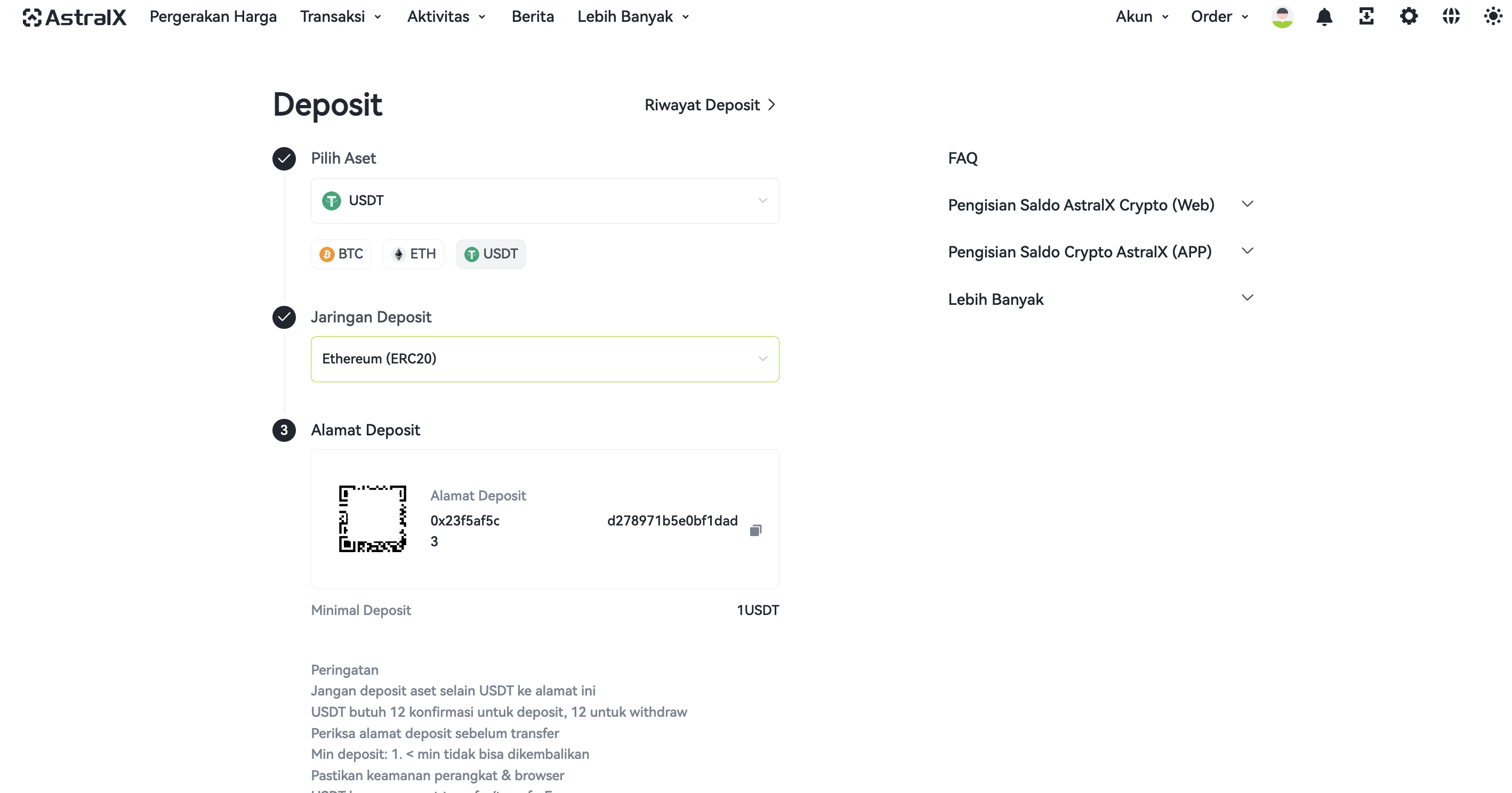The height and width of the screenshot is (793, 1512).
Task: Click the AstralX logo
Action: (75, 17)
